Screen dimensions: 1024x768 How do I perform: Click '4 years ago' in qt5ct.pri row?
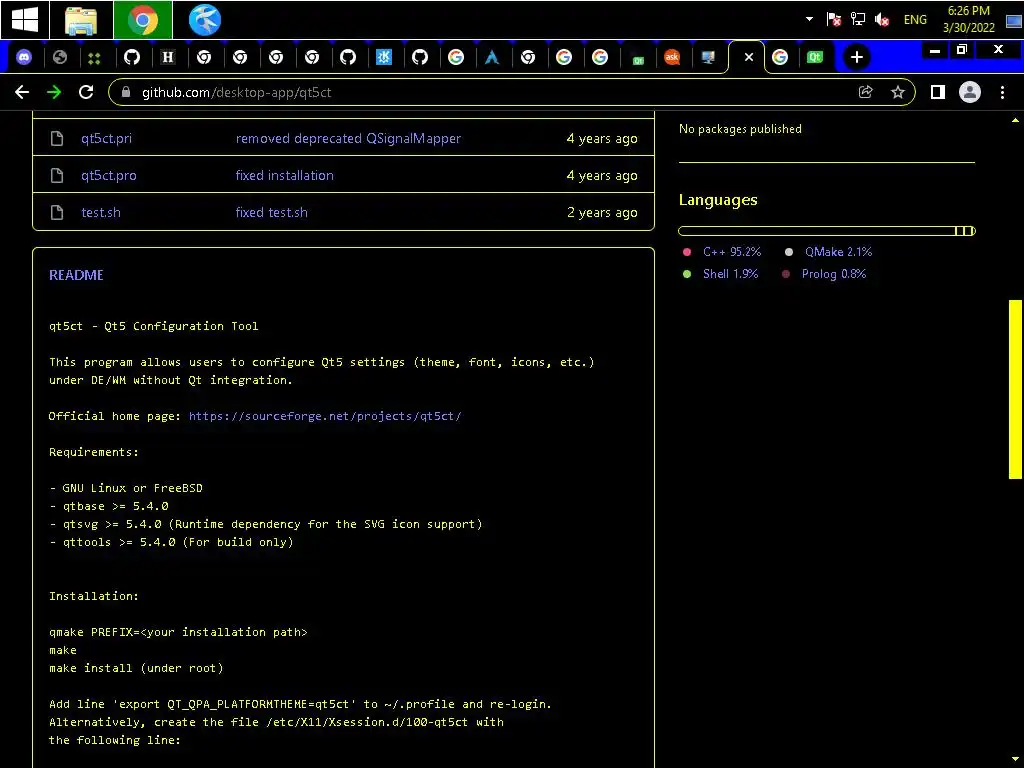pos(601,138)
